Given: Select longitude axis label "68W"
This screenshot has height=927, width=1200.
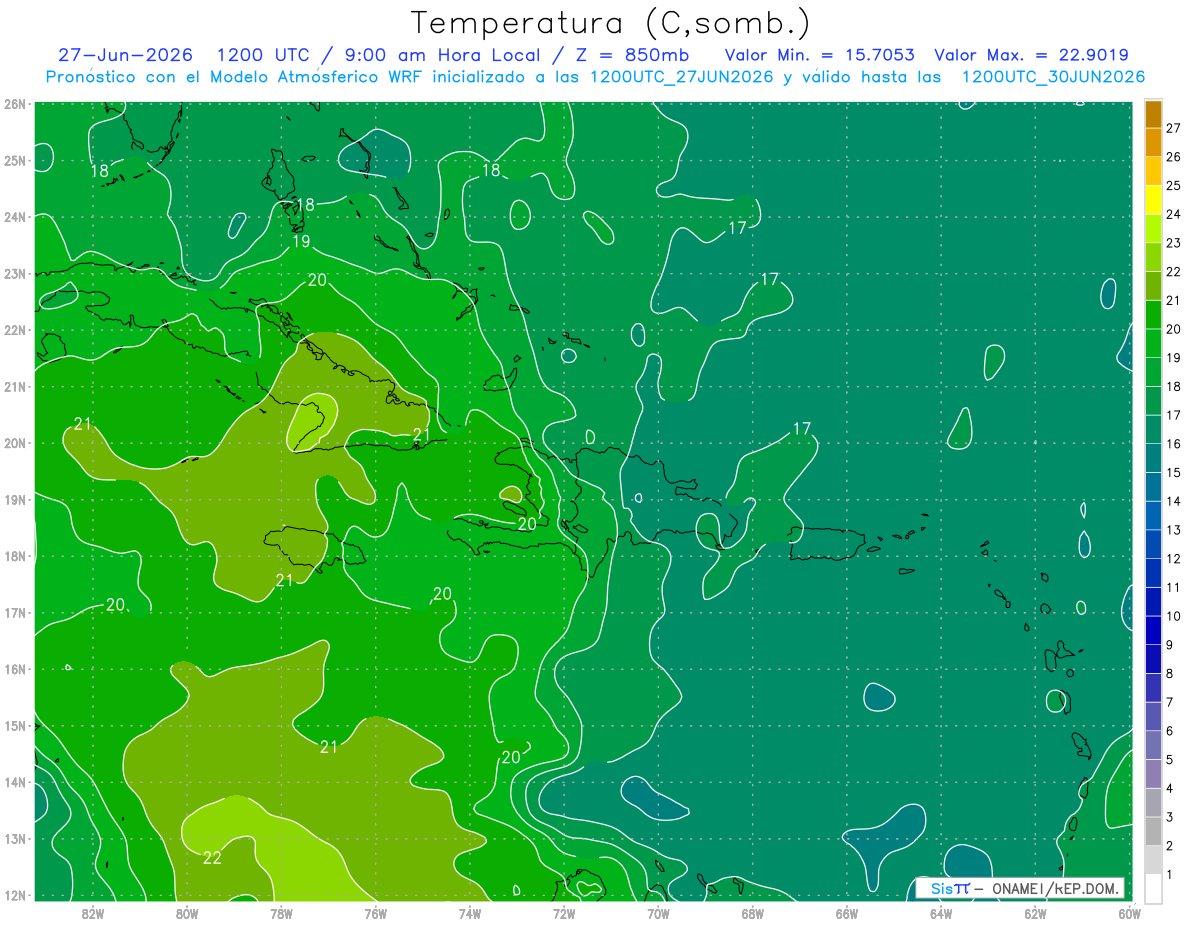Looking at the screenshot, I should tap(752, 913).
